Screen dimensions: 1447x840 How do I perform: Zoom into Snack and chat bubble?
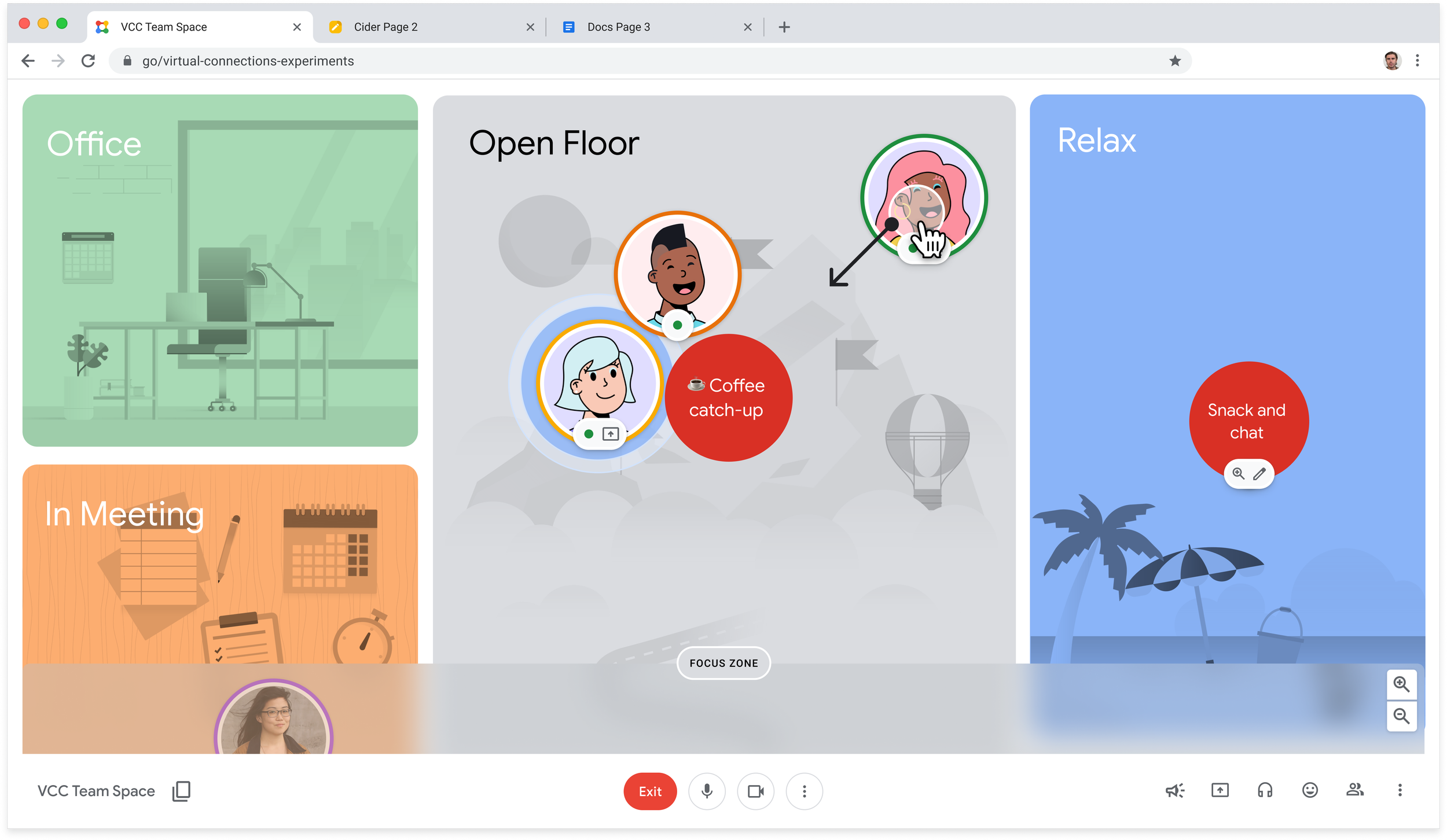1238,474
